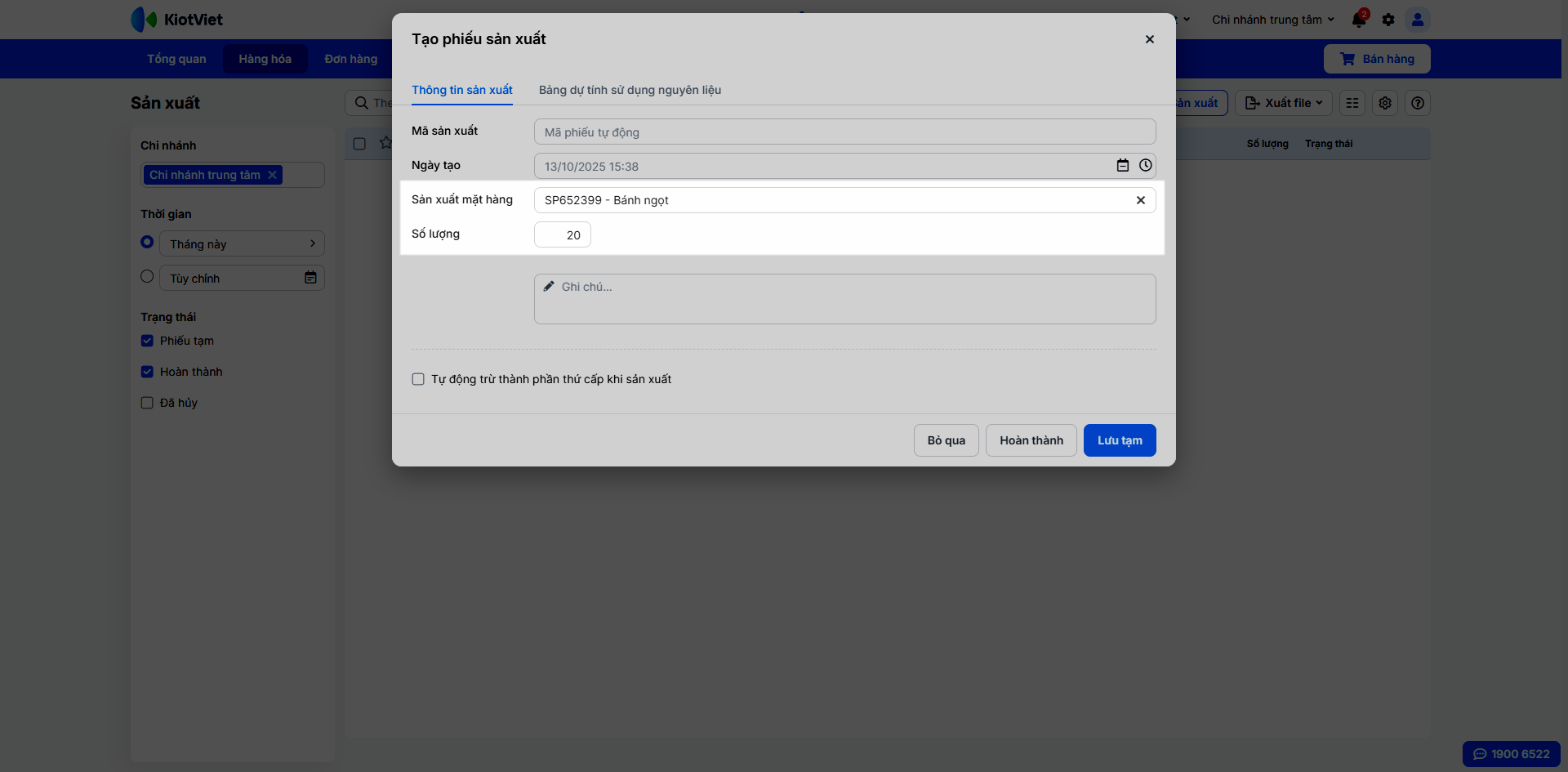Toggle the Đã hủy status checkbox

pos(147,403)
